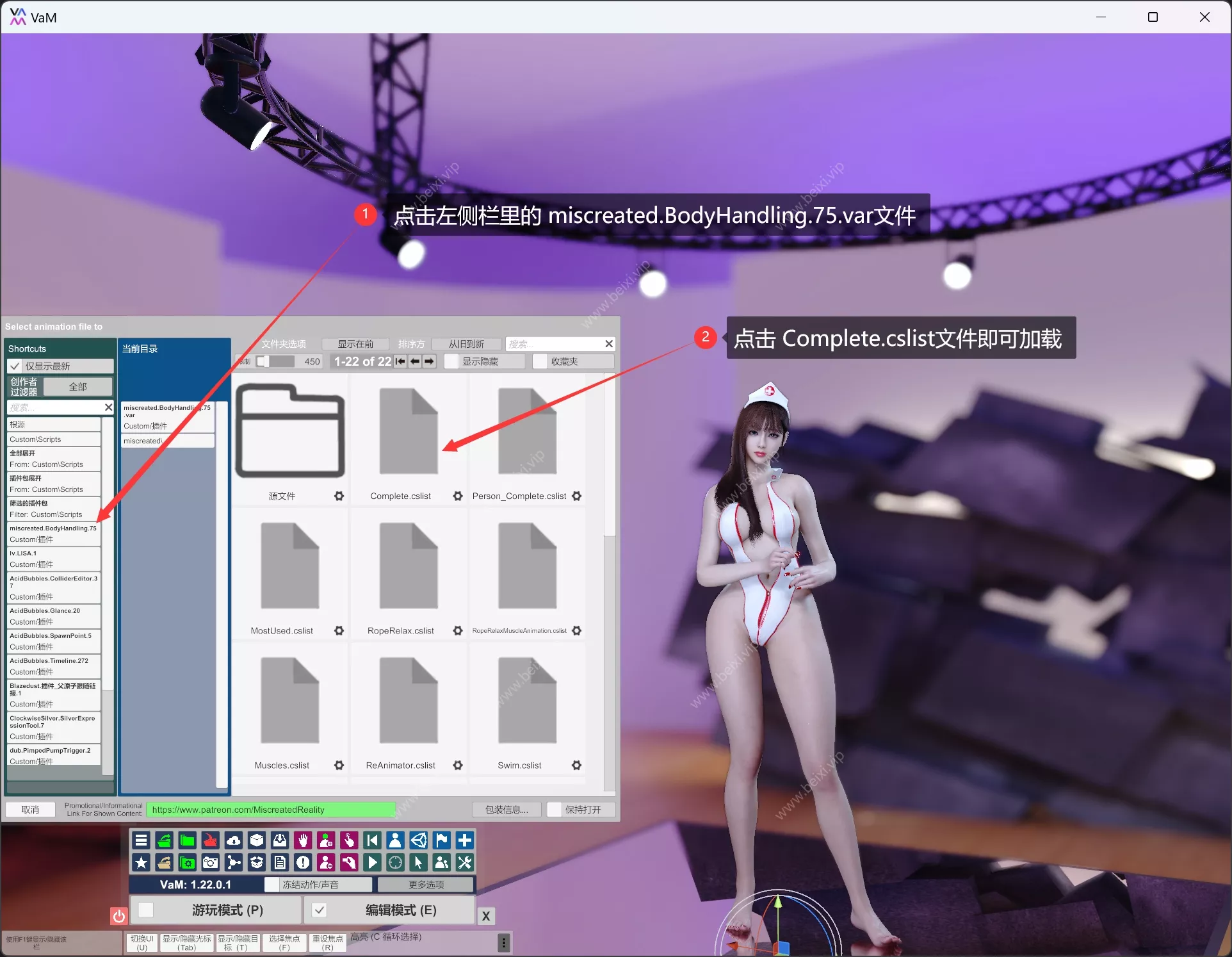
Task: Click the 取消 cancel button
Action: click(x=30, y=809)
